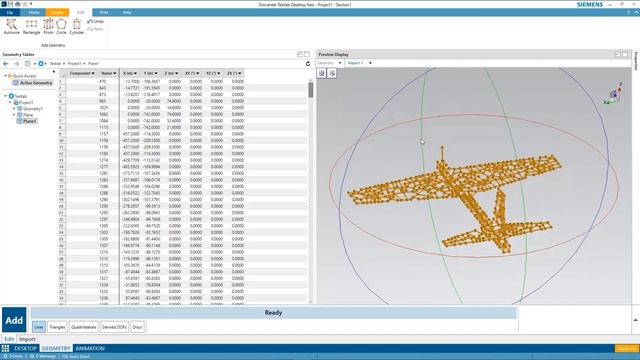Maximize the Geometry Tables pane

coord(307,54)
